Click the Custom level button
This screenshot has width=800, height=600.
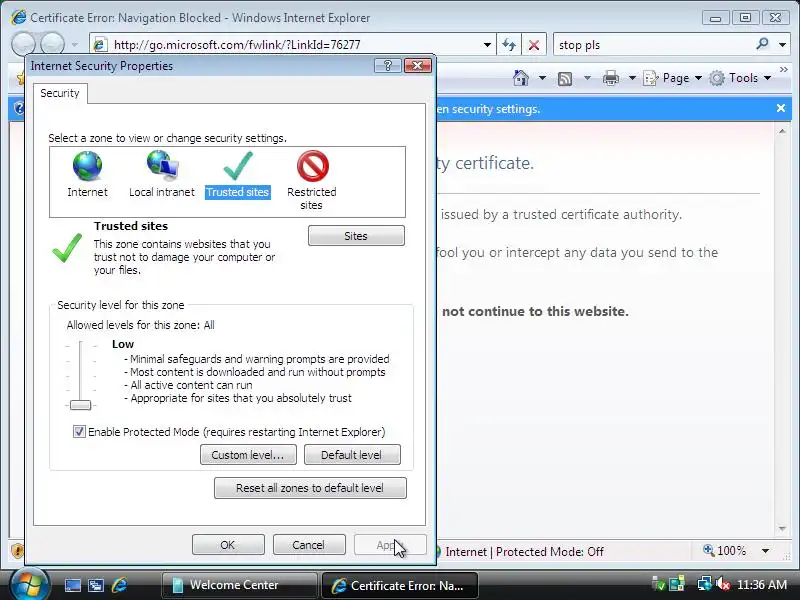pos(248,455)
